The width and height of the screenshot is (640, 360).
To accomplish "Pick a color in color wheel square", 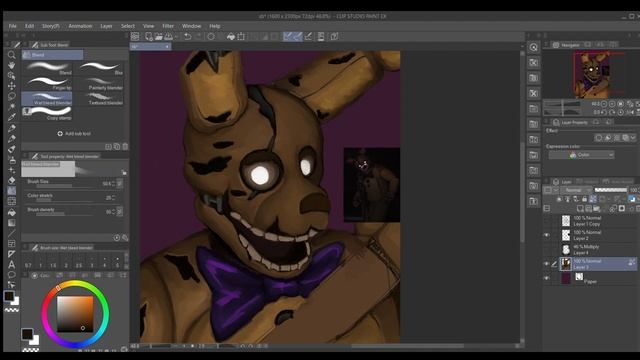I will coord(75,314).
